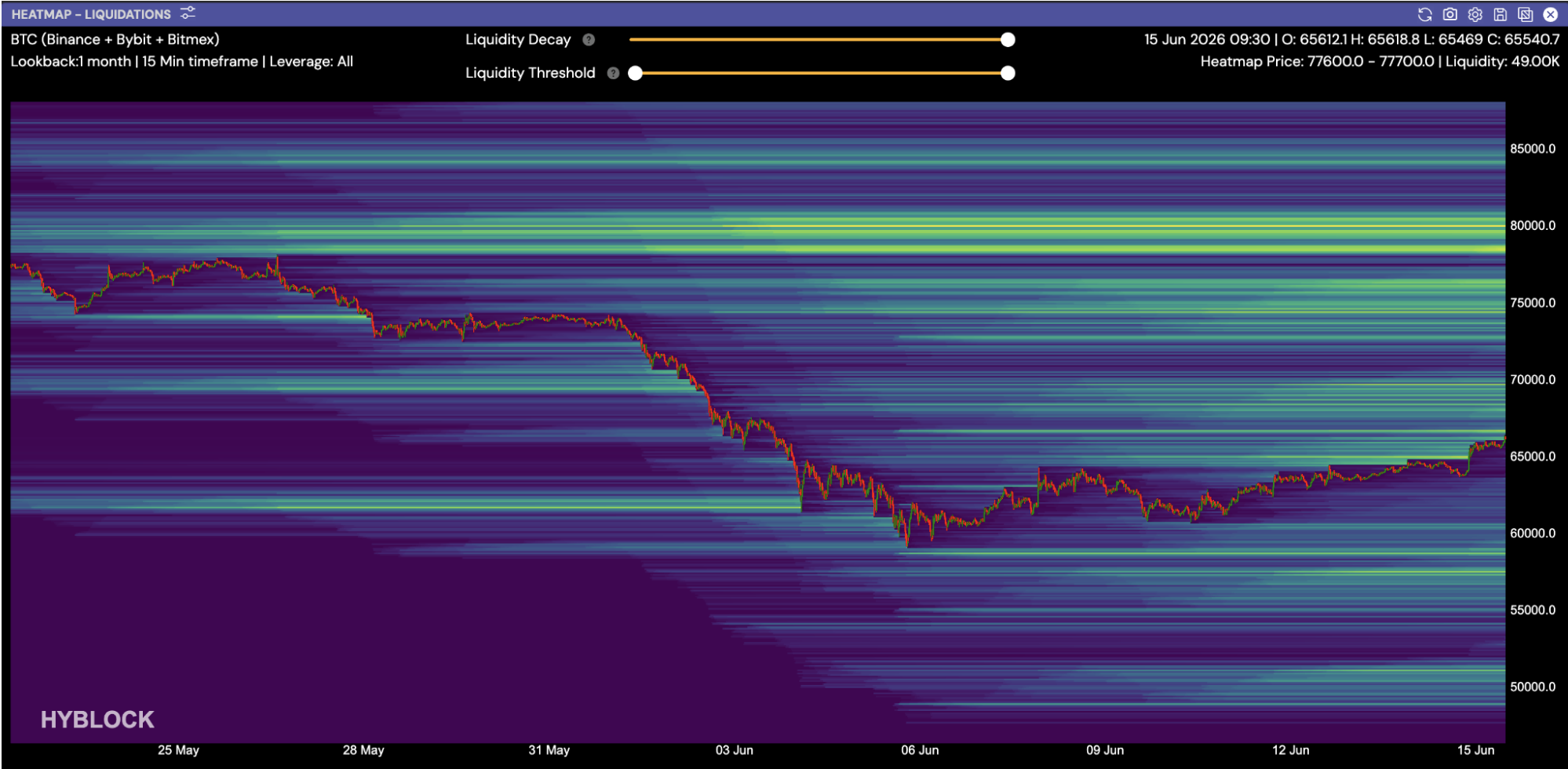Click the "09 Jun" date axis label
Image resolution: width=1568 pixels, height=769 pixels.
[x=1105, y=750]
